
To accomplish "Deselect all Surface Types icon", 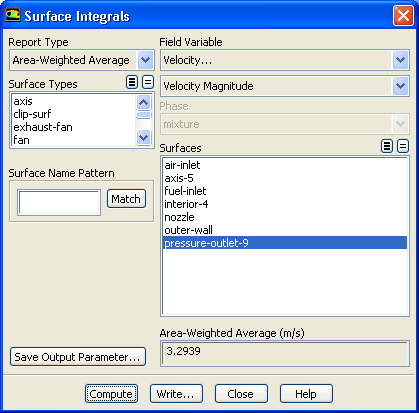I will pyautogui.click(x=148, y=82).
